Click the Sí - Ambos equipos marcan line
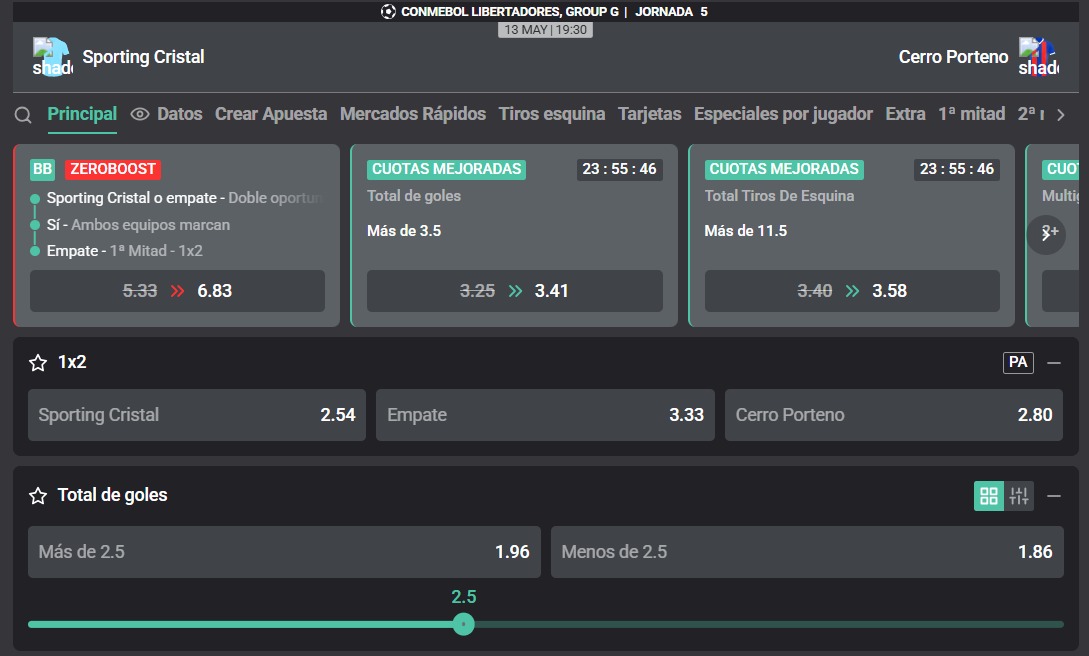 (x=138, y=225)
